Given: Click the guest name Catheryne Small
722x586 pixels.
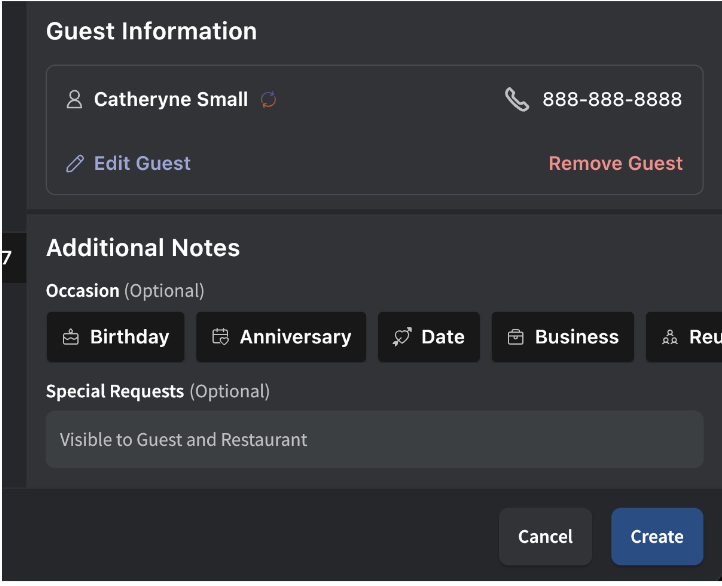Looking at the screenshot, I should click(x=171, y=100).
